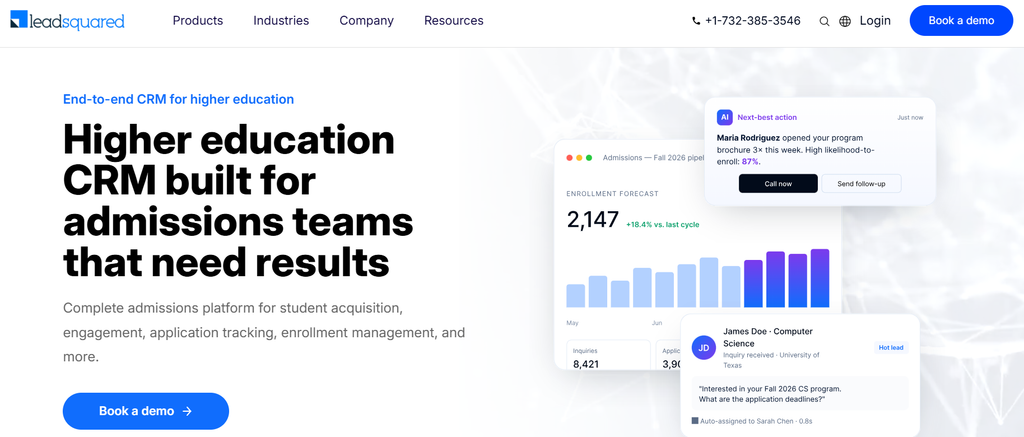Click the globe language icon

pyautogui.click(x=845, y=21)
